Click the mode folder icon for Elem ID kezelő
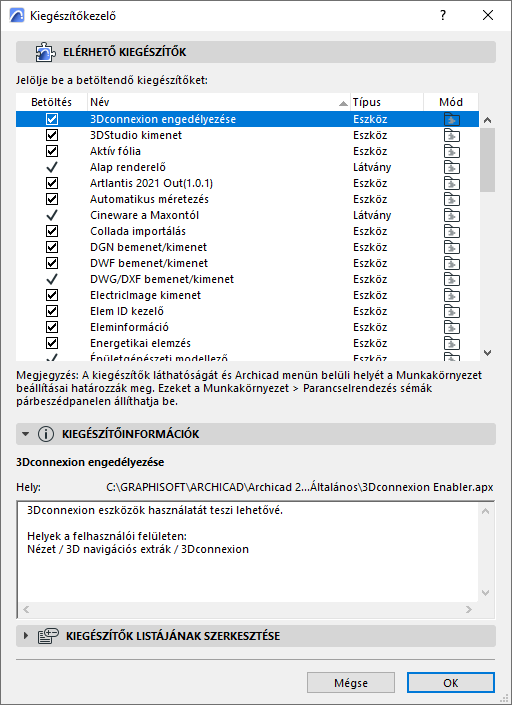Screen dimensions: 512x705 pos(452,311)
